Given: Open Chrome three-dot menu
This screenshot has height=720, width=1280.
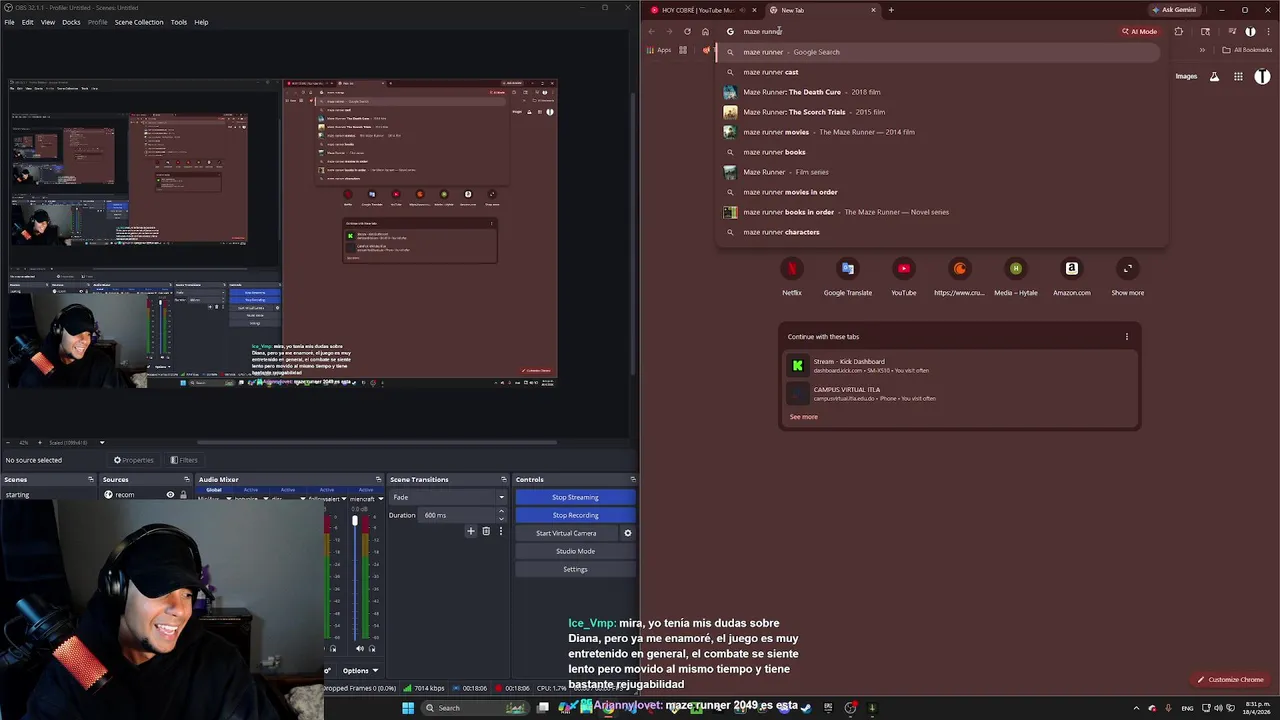Looking at the screenshot, I should click(1268, 31).
